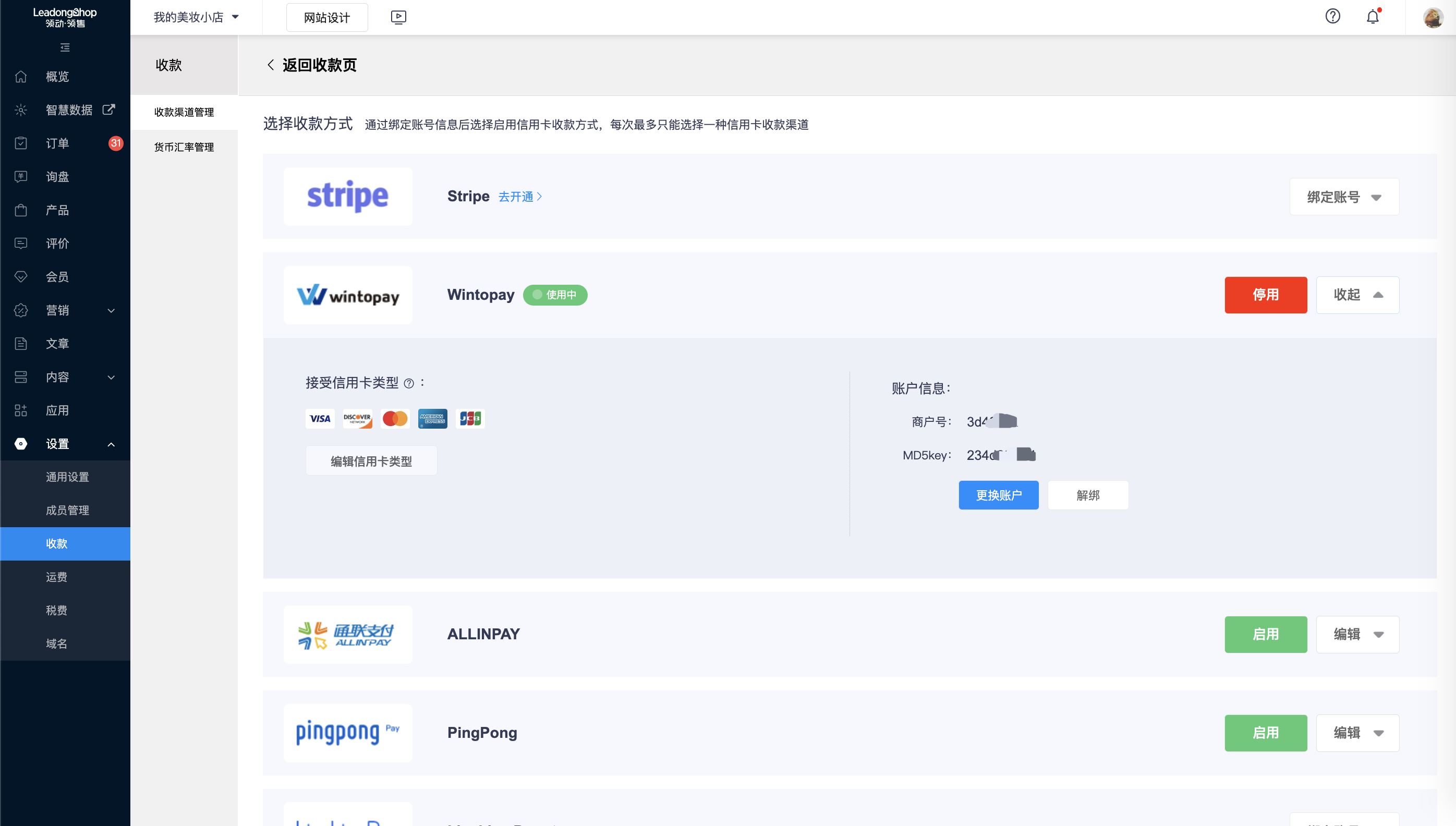Collapse Wintopay panel using 收起
Screen dimensions: 1456x826
(x=1357, y=295)
